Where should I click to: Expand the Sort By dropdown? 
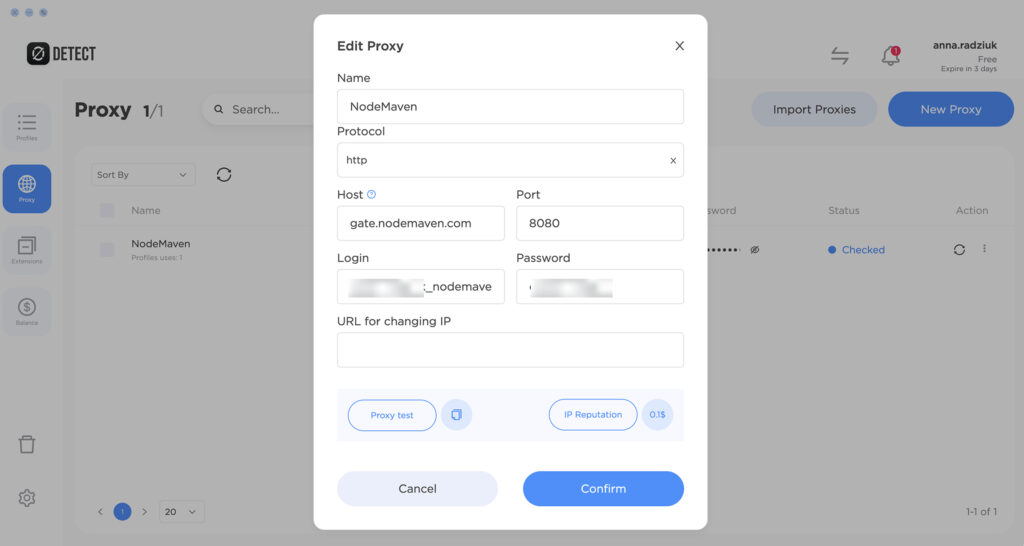(143, 175)
